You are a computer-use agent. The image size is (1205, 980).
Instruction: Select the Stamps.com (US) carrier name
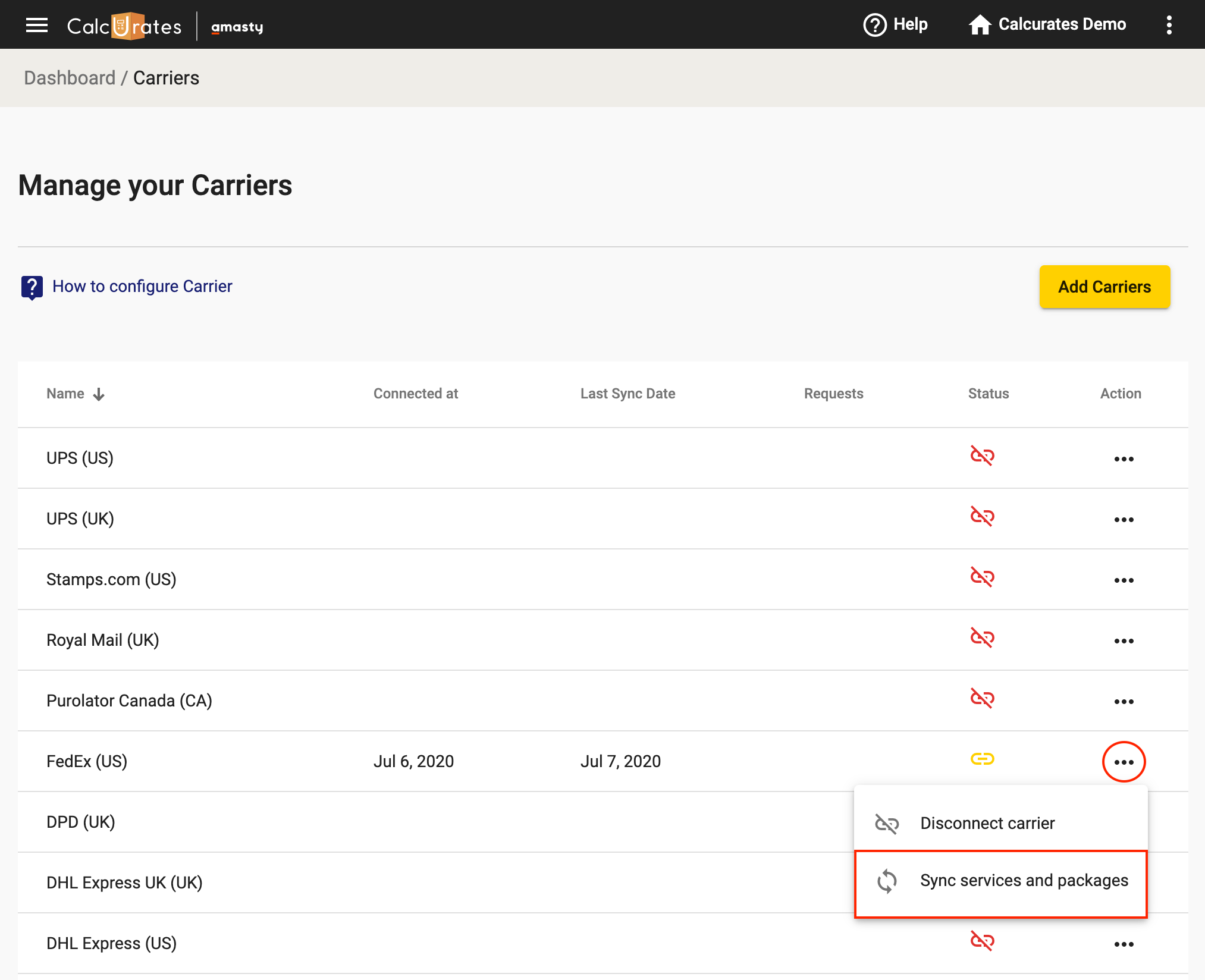click(x=111, y=580)
